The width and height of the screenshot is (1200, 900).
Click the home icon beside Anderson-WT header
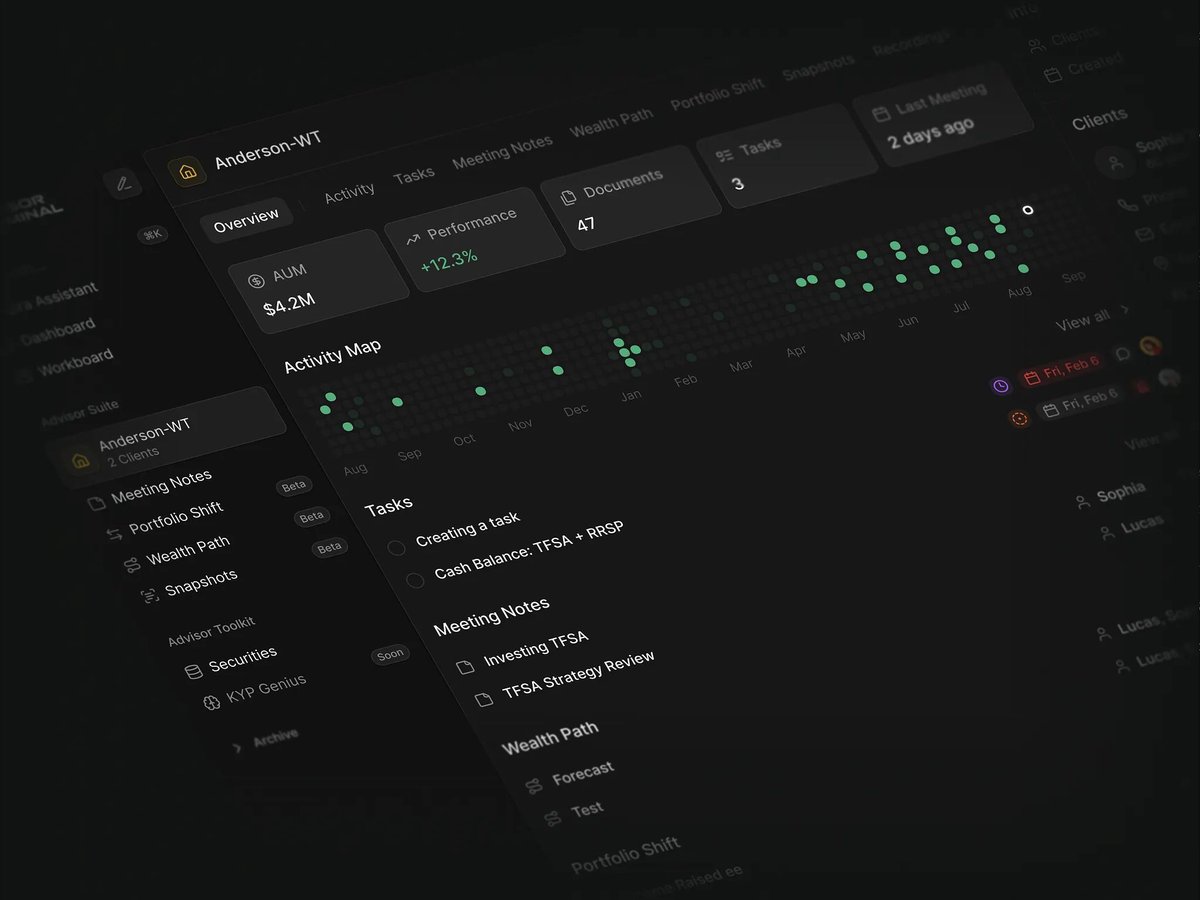click(x=187, y=171)
